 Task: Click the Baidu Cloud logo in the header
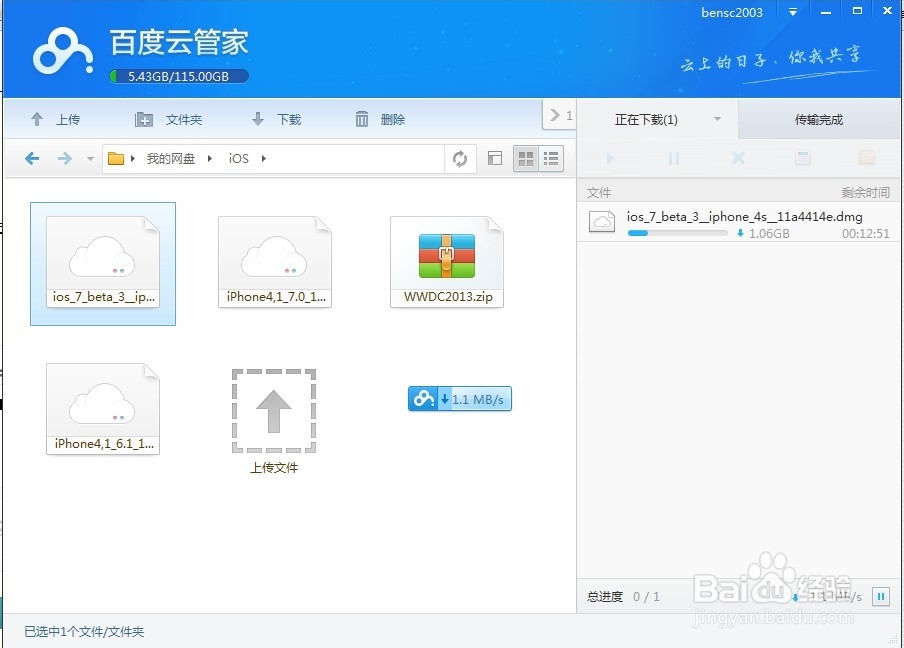coord(62,50)
